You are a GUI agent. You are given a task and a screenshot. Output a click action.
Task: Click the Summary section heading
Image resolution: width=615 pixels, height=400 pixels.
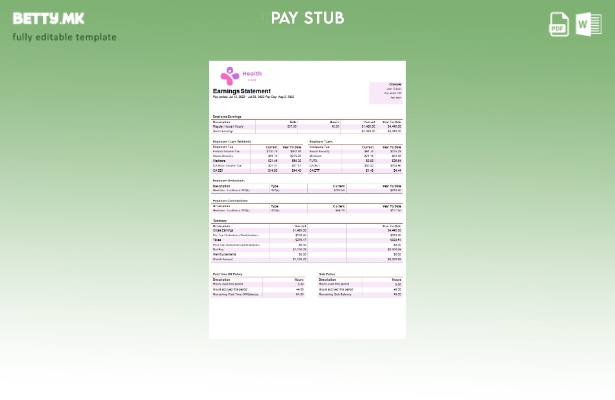click(220, 220)
